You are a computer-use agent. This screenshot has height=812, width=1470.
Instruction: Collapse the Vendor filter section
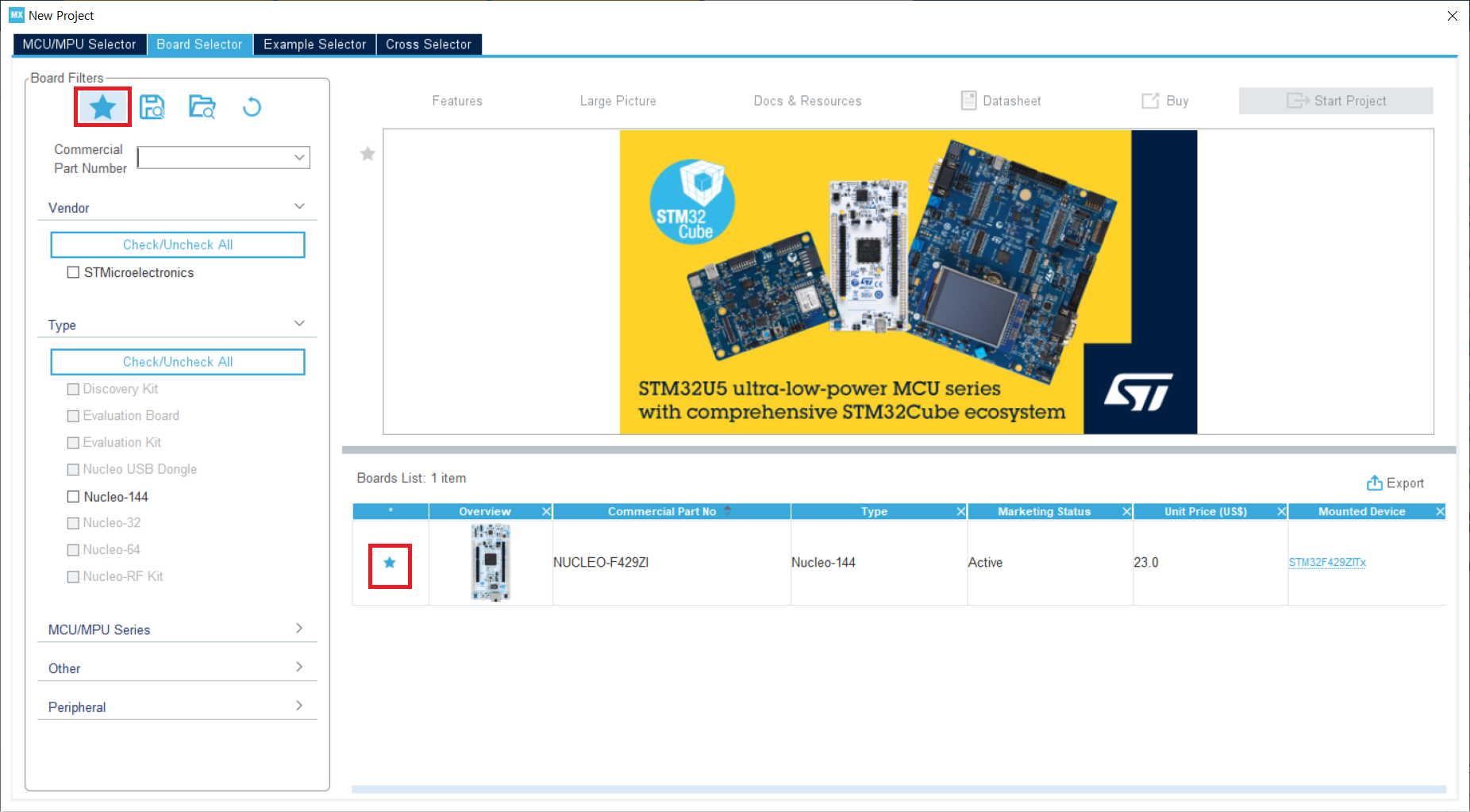tap(299, 206)
